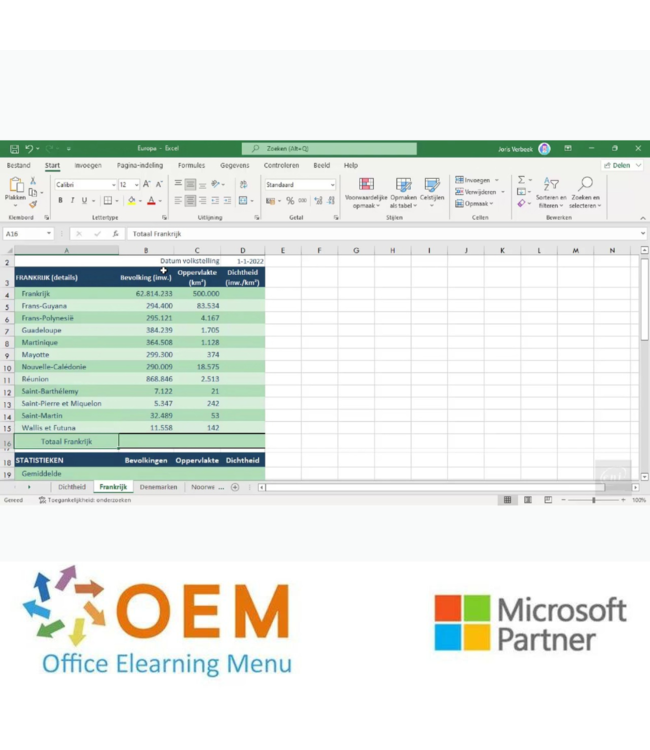Click the Fill down icon in Bewerken
The height and width of the screenshot is (750, 650).
click(521, 192)
